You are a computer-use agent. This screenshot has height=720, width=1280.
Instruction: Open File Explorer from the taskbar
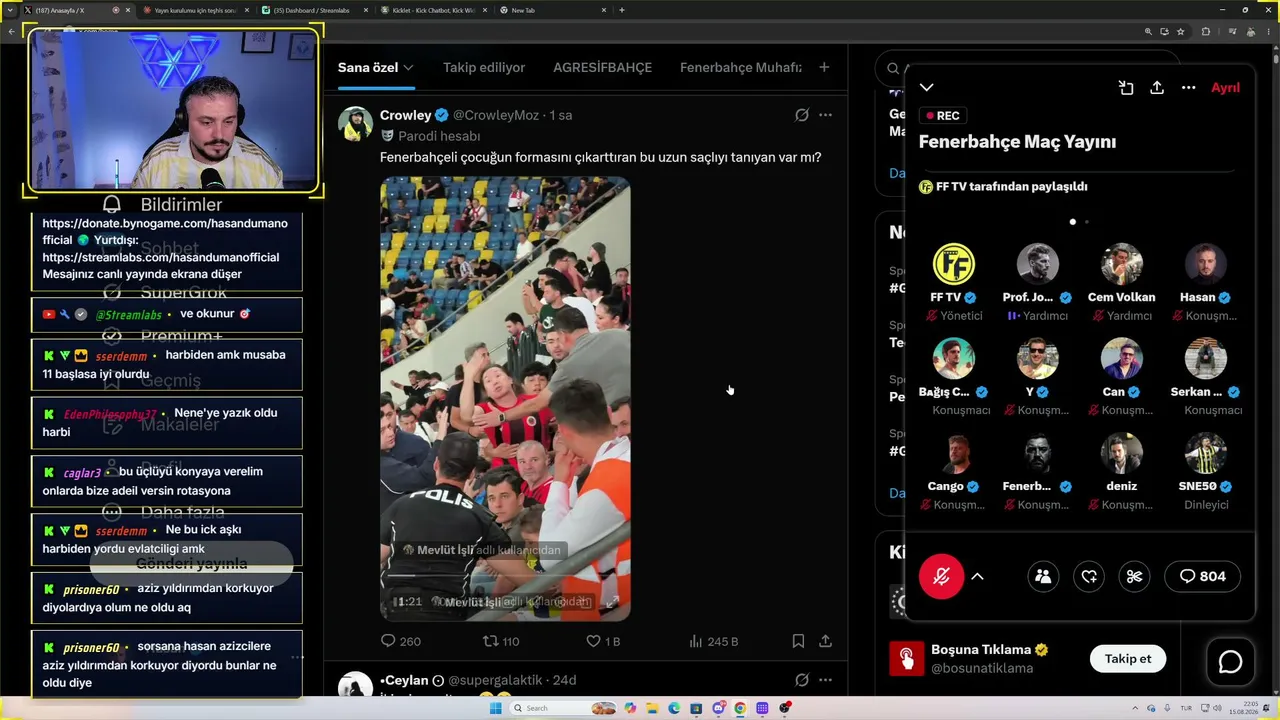pos(651,708)
